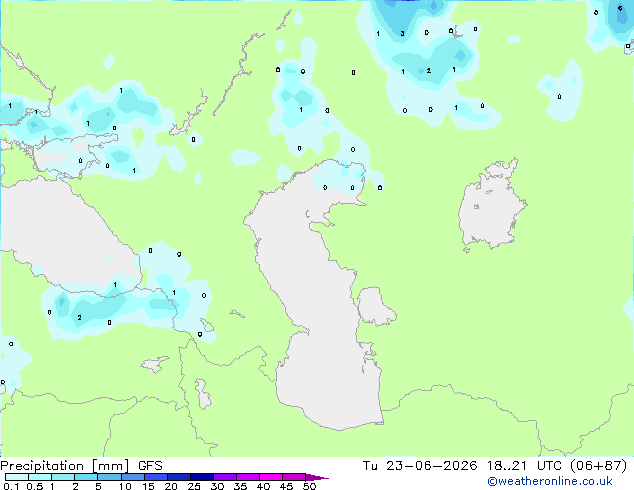The image size is (634, 490).
Task: Click the 'GFS' model label
Action: coord(150,466)
